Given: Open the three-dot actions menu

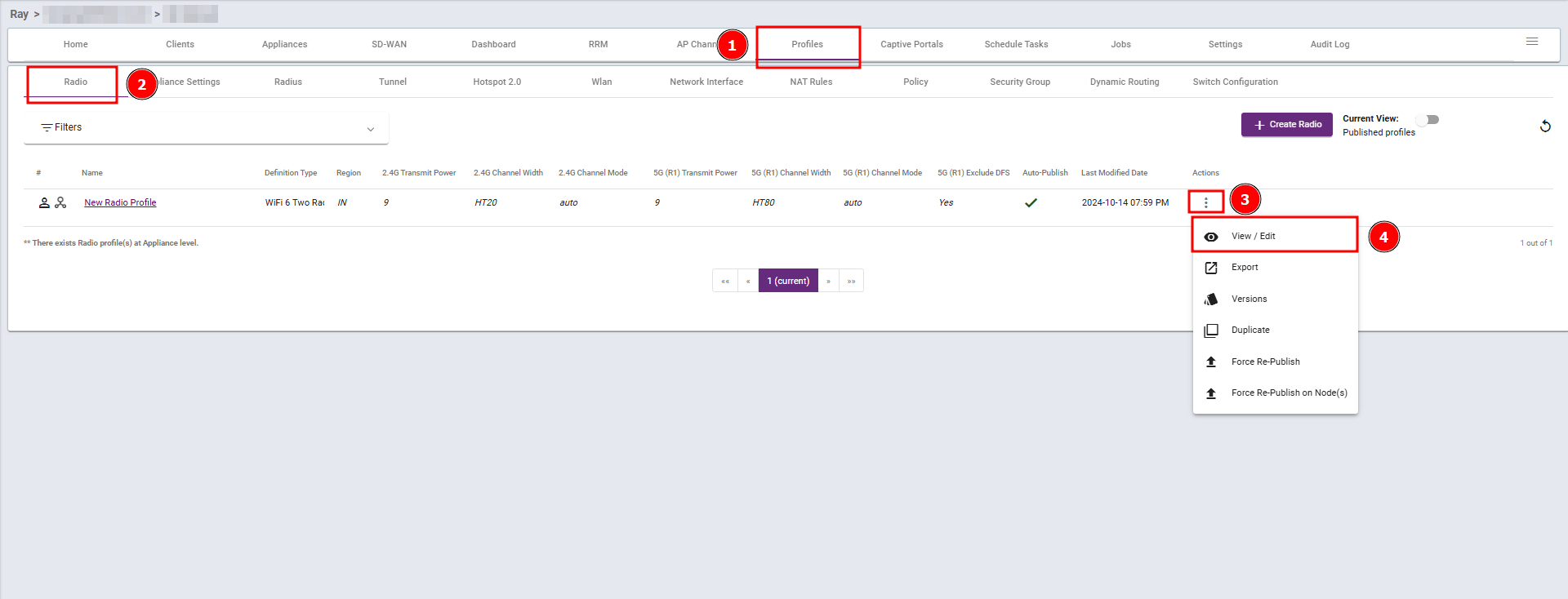Looking at the screenshot, I should coord(1205,202).
